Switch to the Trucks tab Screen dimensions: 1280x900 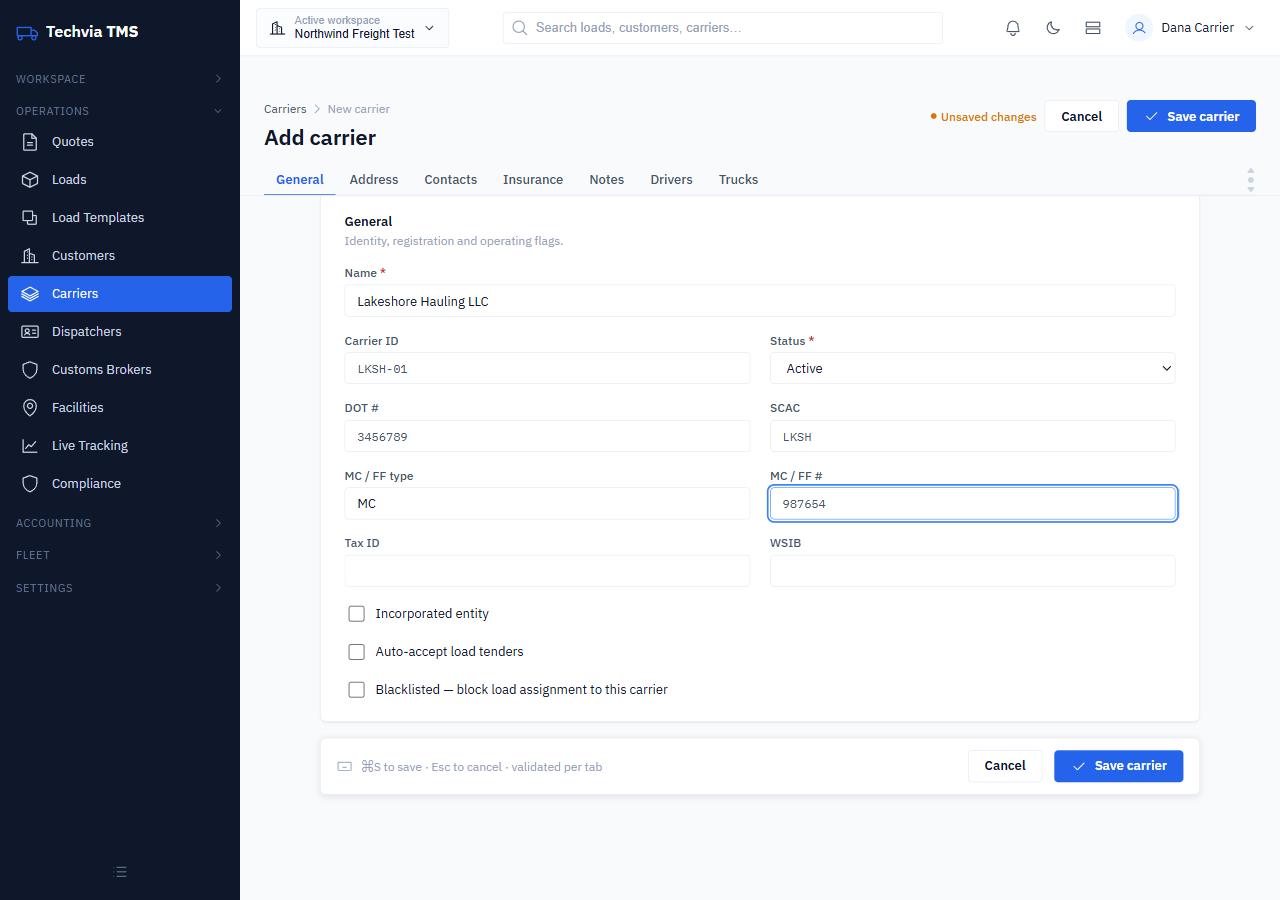[739, 180]
